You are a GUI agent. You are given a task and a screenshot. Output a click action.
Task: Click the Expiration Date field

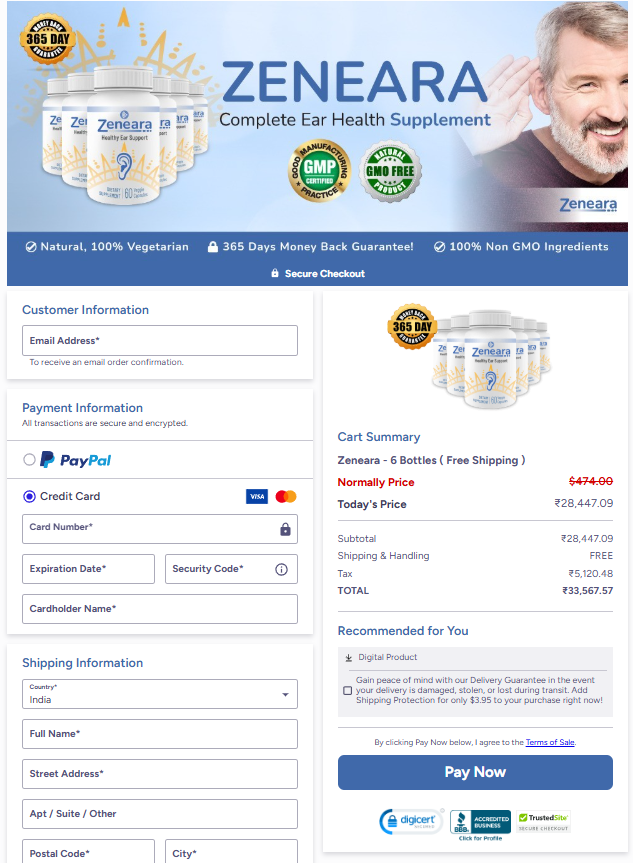click(88, 569)
